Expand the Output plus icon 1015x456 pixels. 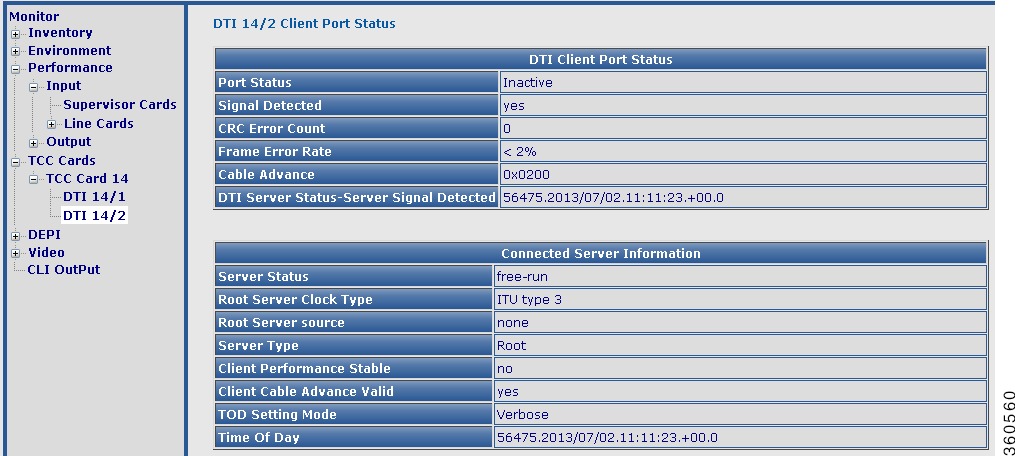(33, 142)
